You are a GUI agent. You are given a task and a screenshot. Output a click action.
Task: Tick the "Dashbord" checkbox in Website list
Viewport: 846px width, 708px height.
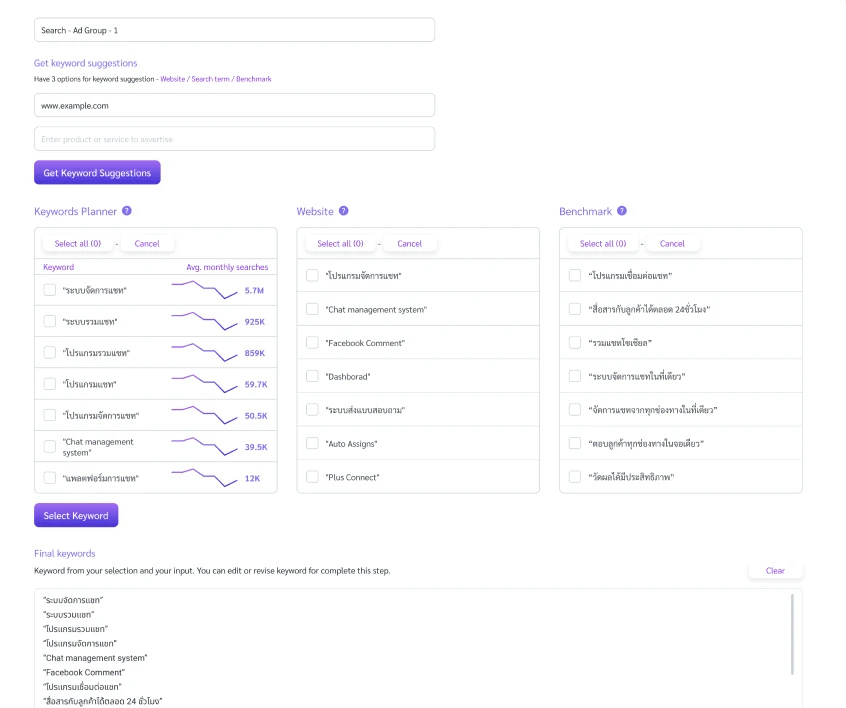pos(312,376)
